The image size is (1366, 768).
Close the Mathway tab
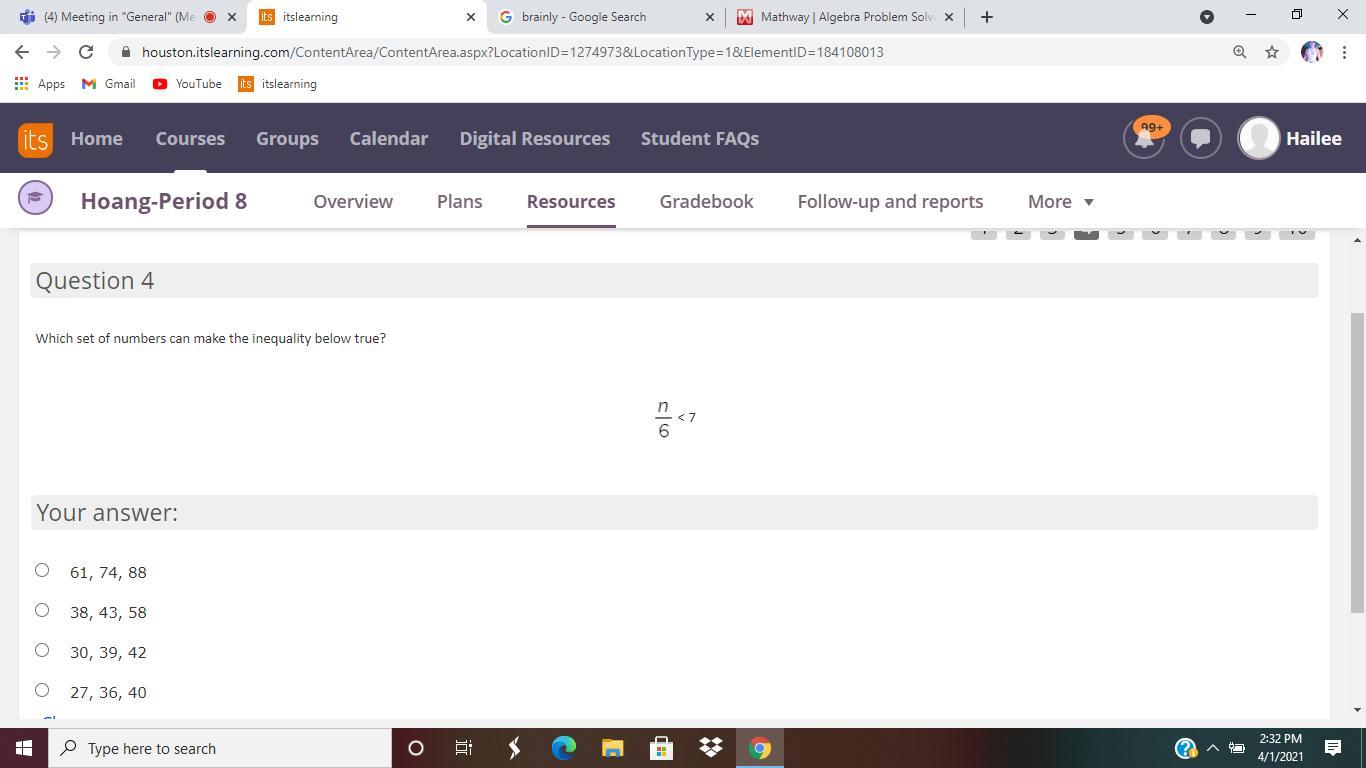[x=949, y=17]
